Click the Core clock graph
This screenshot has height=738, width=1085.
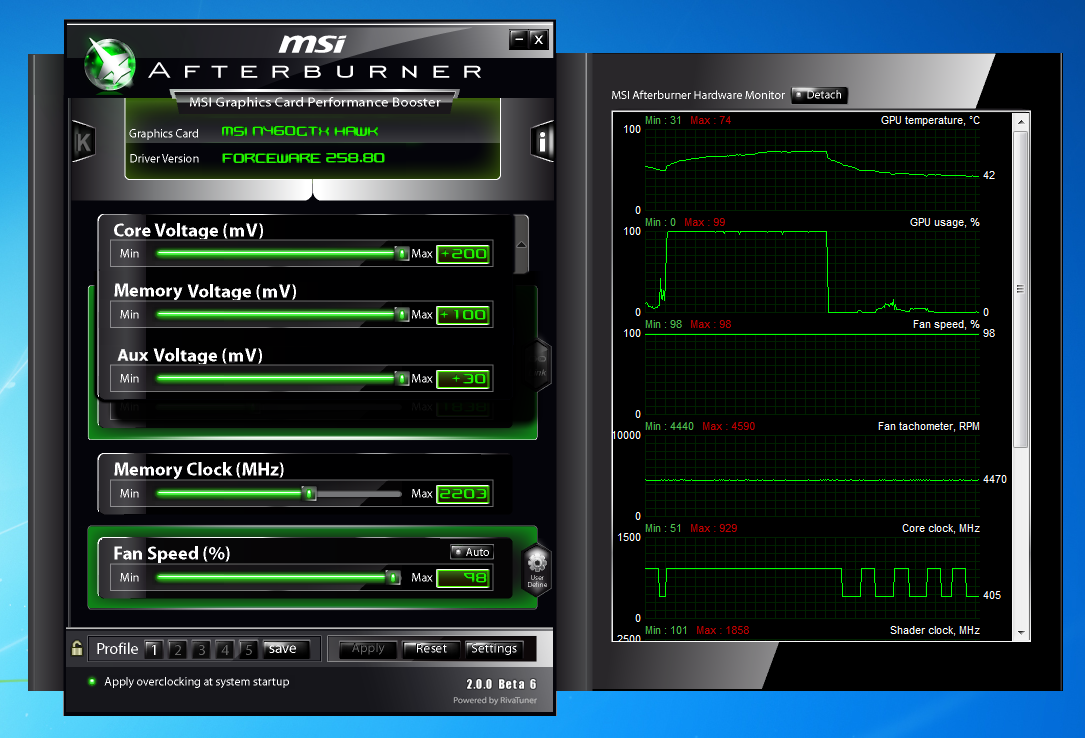(812, 578)
